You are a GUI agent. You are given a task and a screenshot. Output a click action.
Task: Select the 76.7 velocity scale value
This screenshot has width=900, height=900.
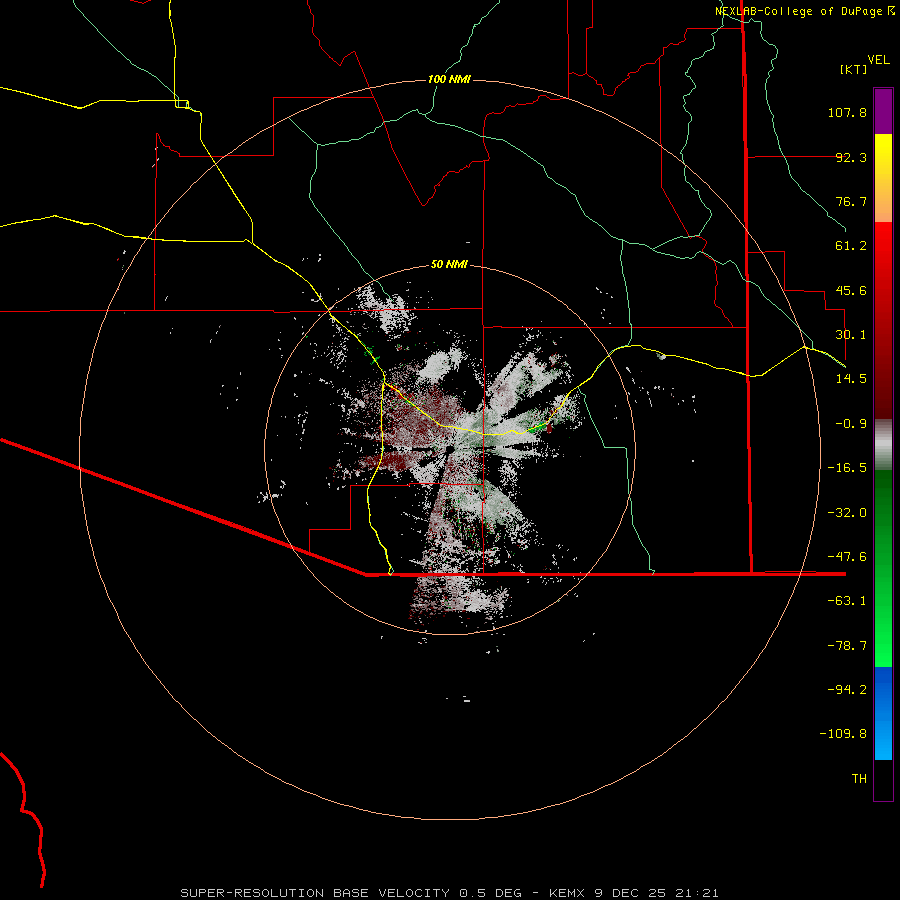[851, 201]
